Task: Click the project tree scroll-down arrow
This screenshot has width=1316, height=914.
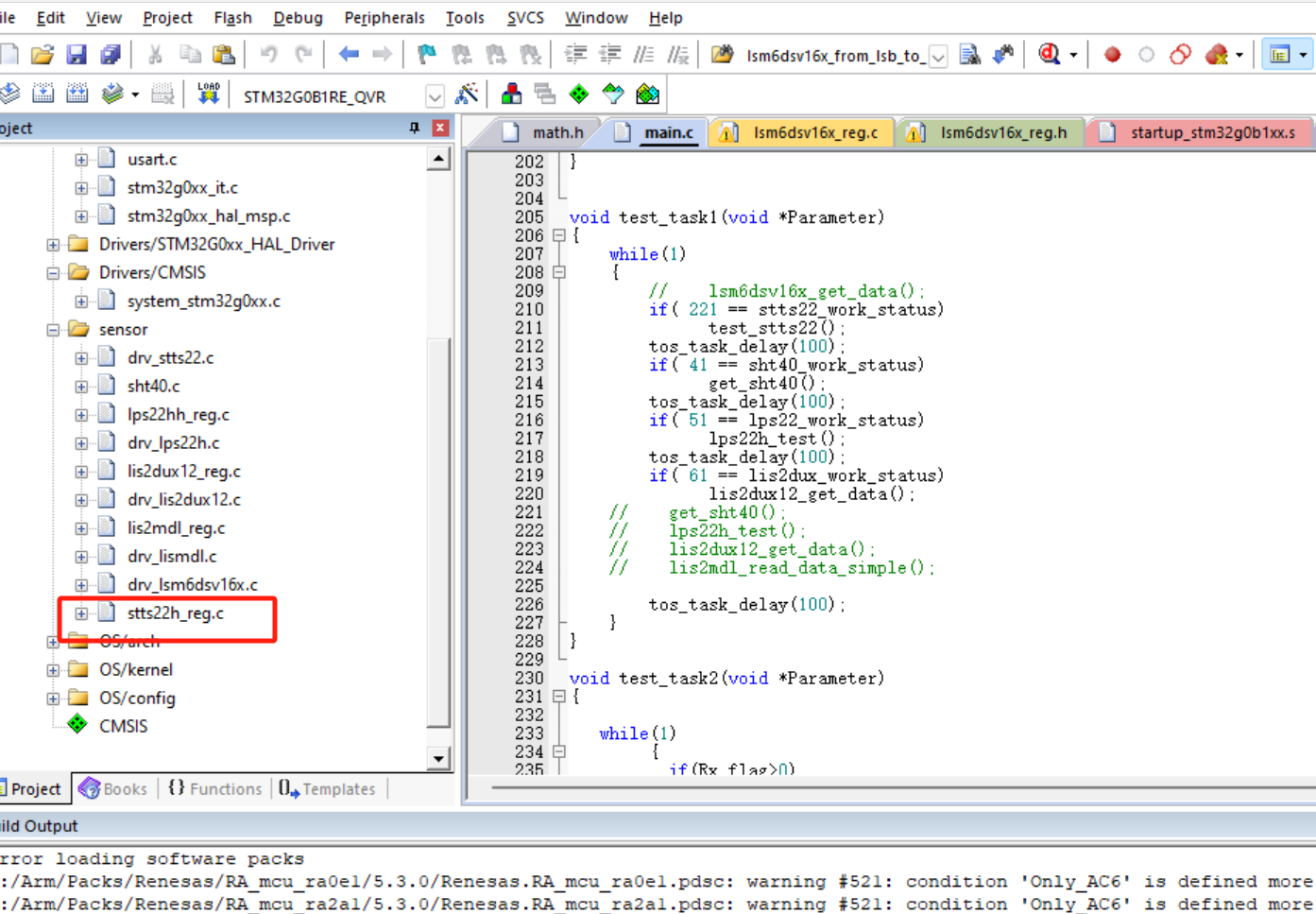Action: coord(438,758)
